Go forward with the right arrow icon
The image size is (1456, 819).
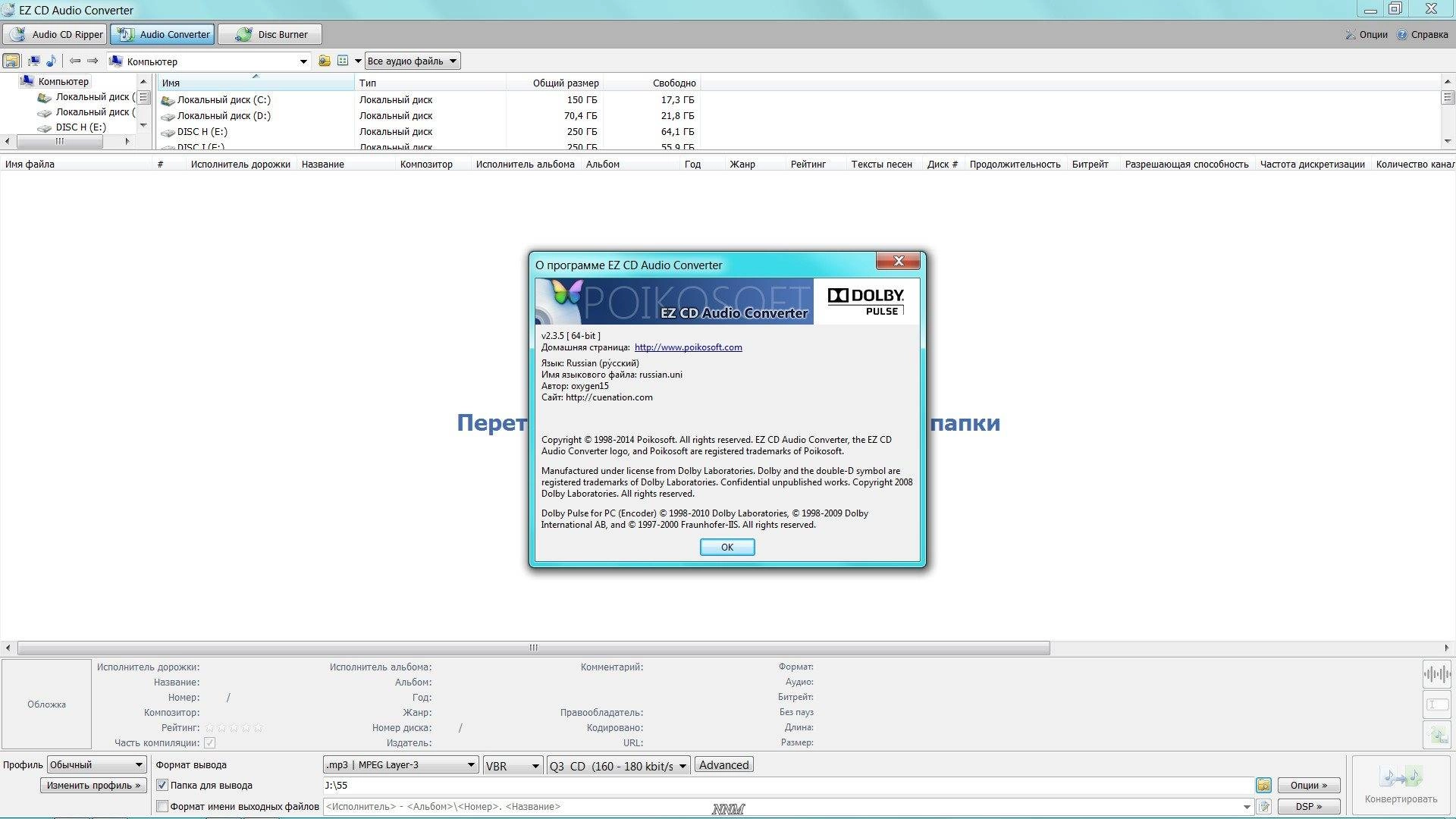93,61
